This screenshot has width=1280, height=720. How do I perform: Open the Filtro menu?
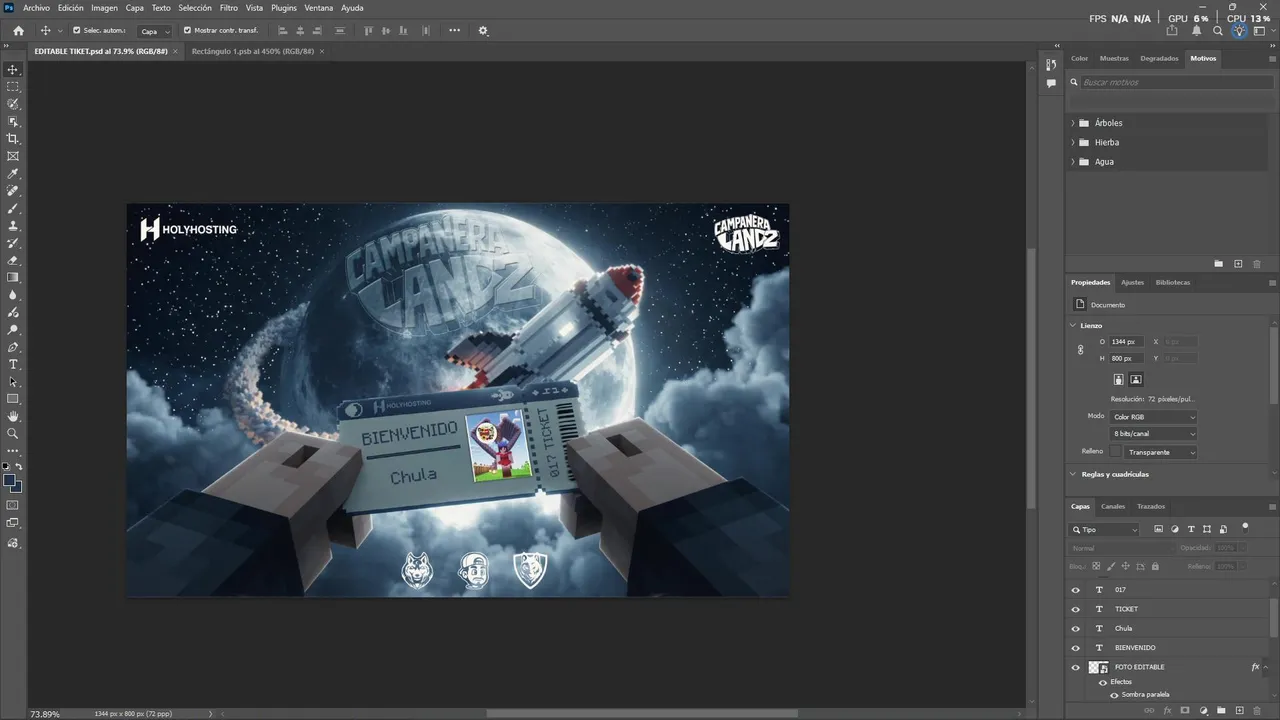pyautogui.click(x=229, y=8)
